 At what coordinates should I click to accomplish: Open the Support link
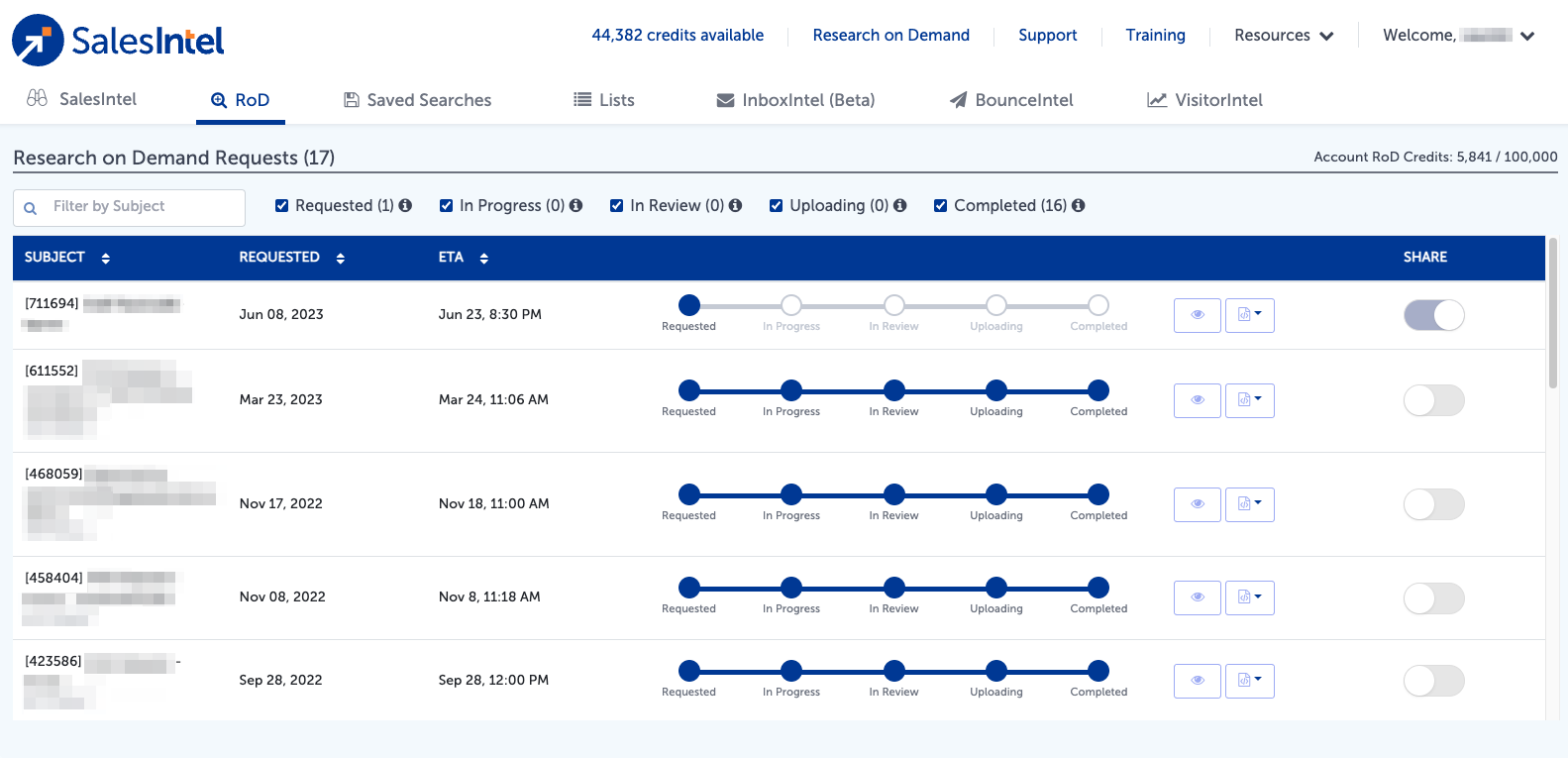[1048, 35]
